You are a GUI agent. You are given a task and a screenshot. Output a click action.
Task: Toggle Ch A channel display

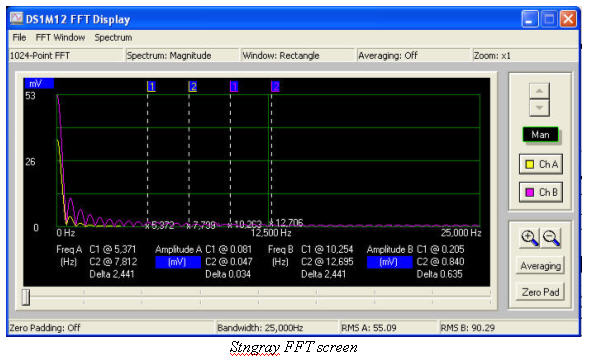541,164
